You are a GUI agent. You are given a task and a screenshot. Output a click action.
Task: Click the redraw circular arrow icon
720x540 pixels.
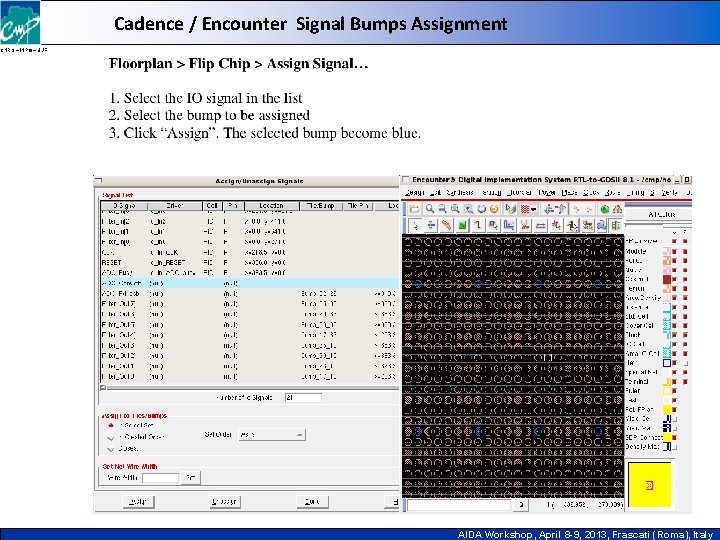point(481,208)
